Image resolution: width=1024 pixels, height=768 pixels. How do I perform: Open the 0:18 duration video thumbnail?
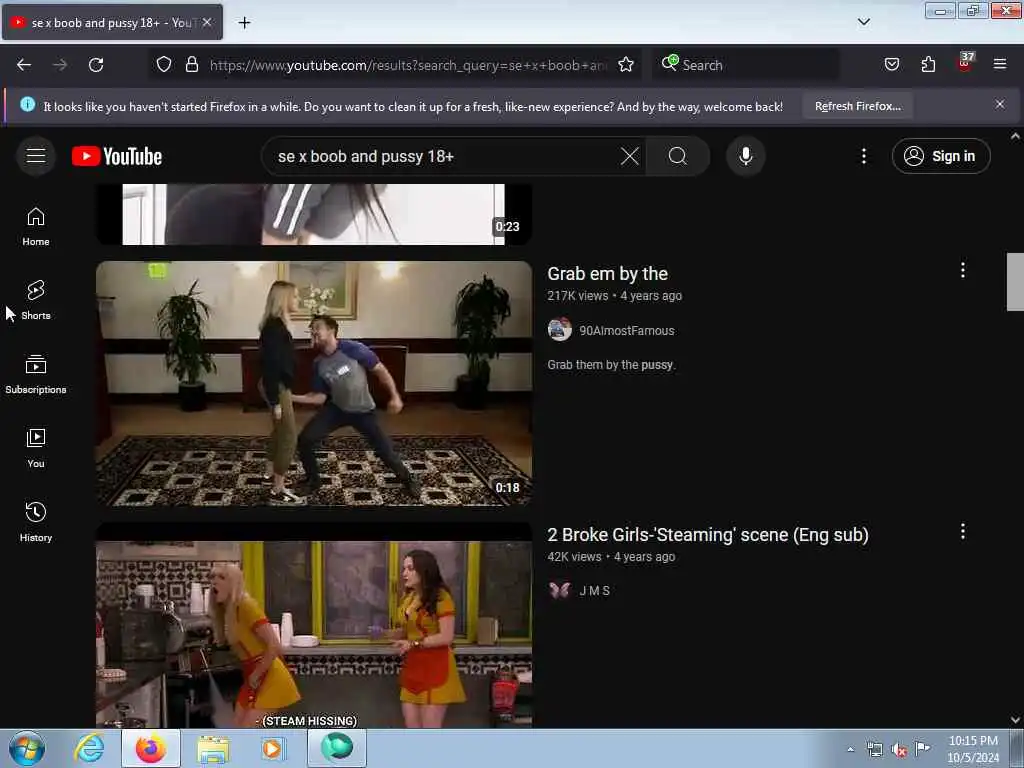coord(314,383)
